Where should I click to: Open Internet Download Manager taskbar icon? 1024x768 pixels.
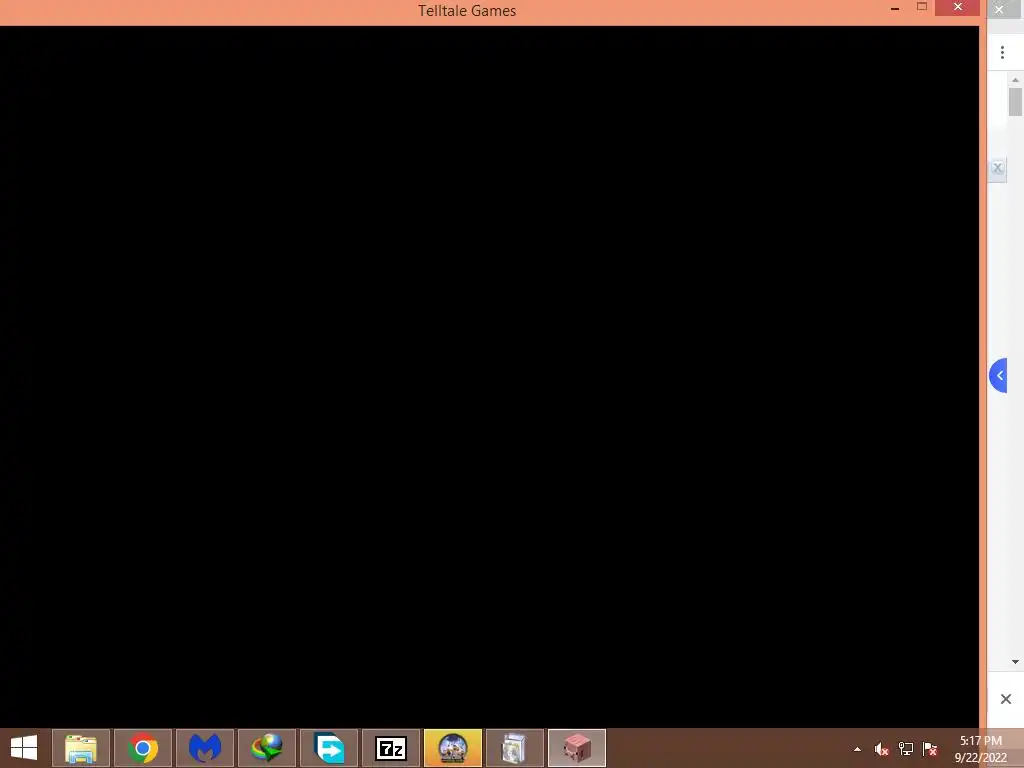coord(267,748)
